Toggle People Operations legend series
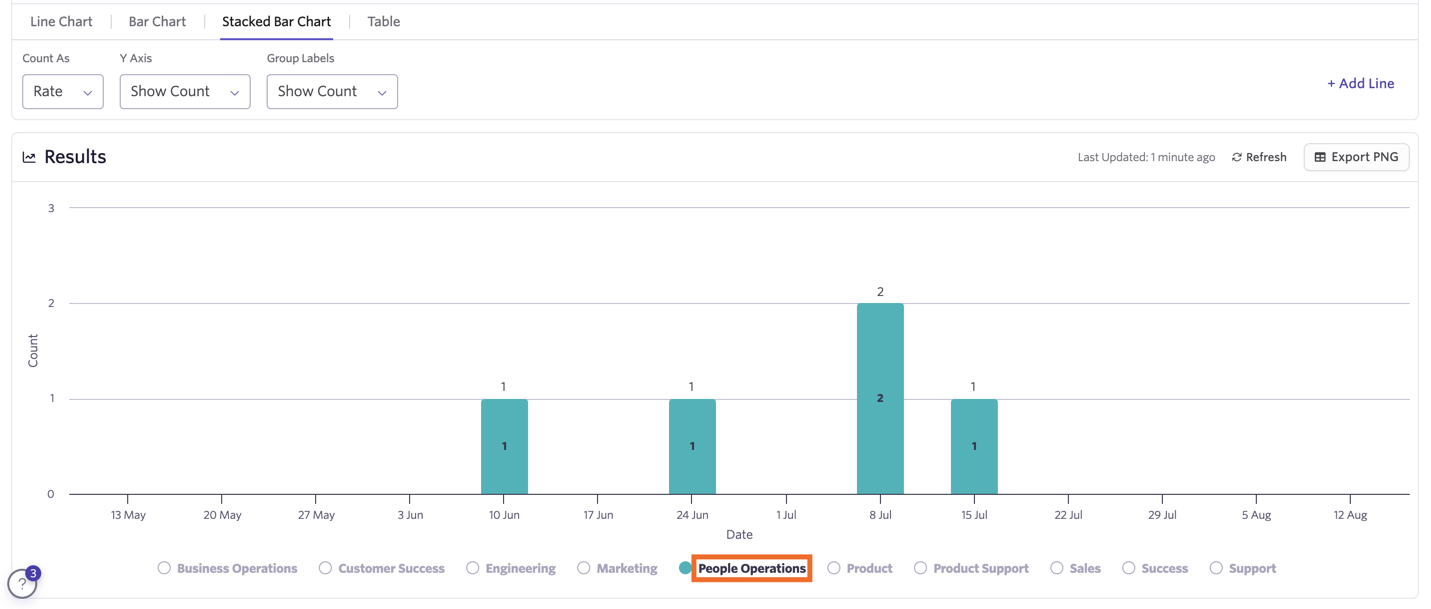1431x609 pixels. [x=743, y=568]
